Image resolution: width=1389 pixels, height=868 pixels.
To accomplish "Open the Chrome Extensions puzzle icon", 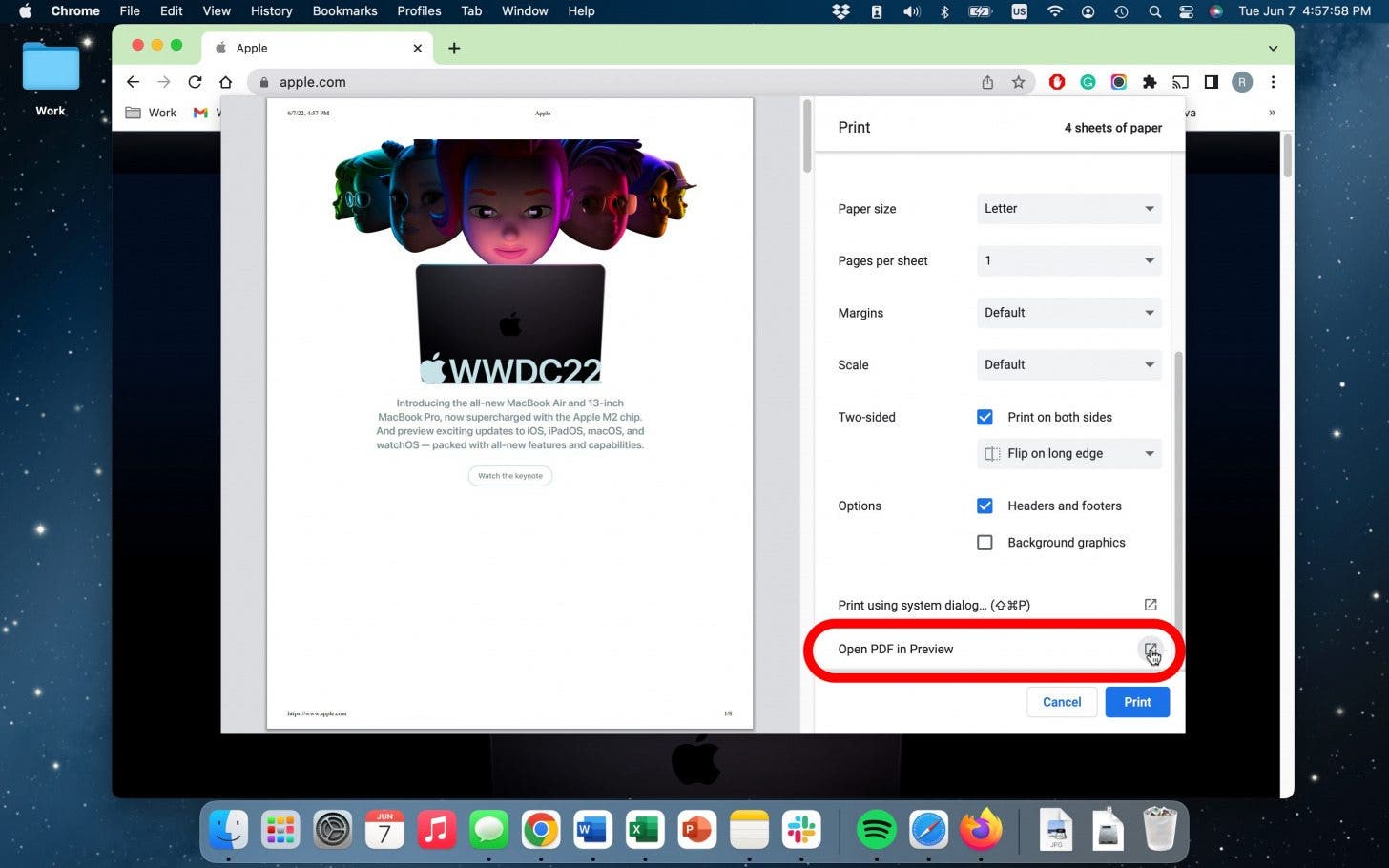I will click(x=1150, y=82).
